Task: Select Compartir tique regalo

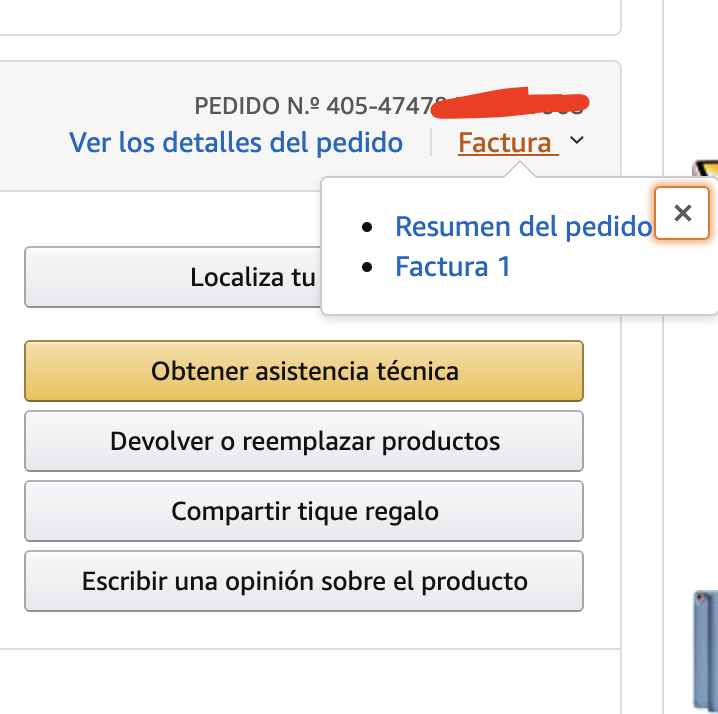Action: point(304,511)
